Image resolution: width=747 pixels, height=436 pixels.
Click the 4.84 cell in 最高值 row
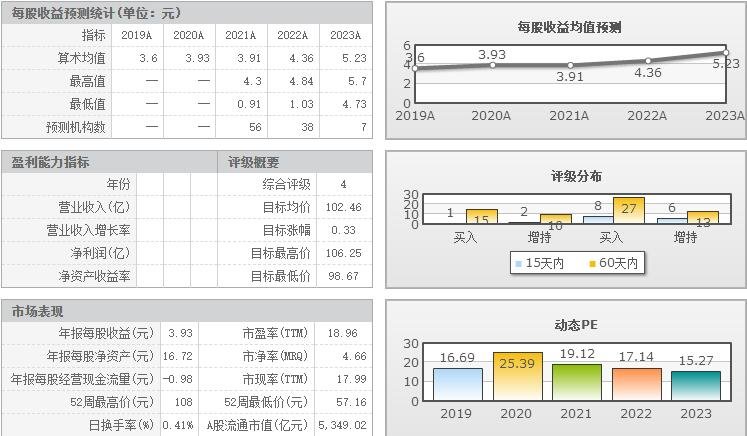click(302, 81)
